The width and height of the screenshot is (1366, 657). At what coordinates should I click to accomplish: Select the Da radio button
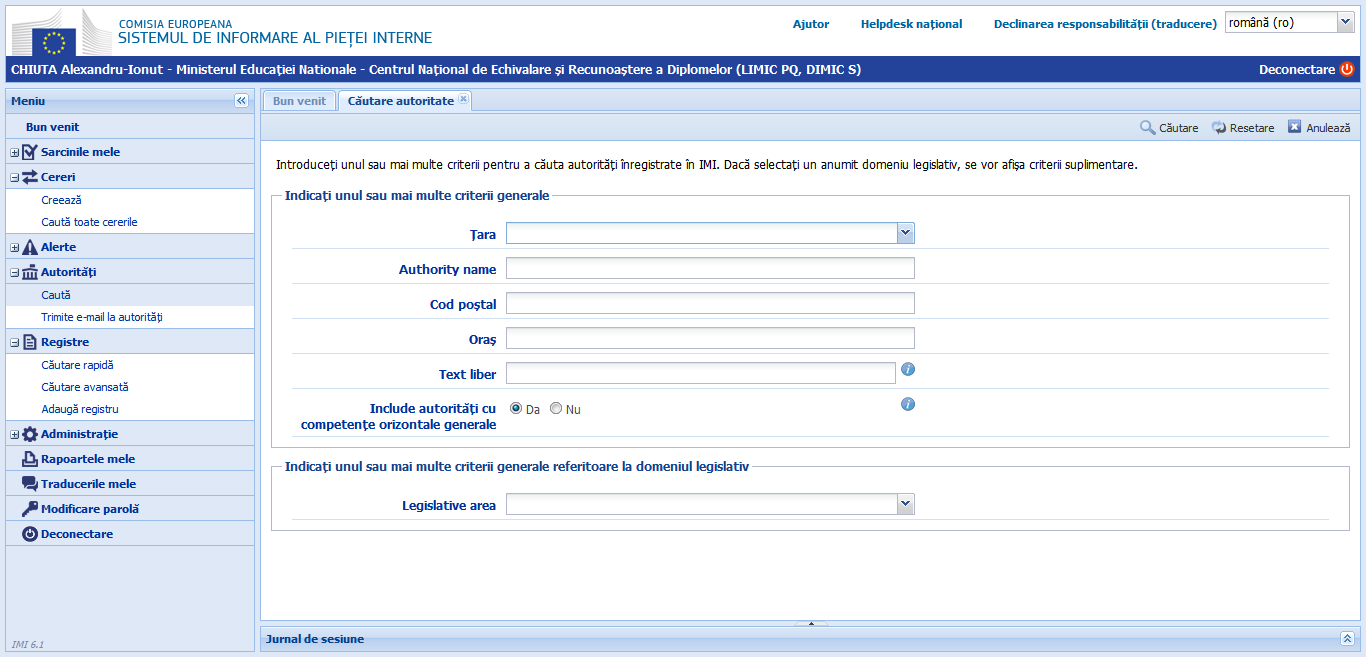click(x=516, y=409)
